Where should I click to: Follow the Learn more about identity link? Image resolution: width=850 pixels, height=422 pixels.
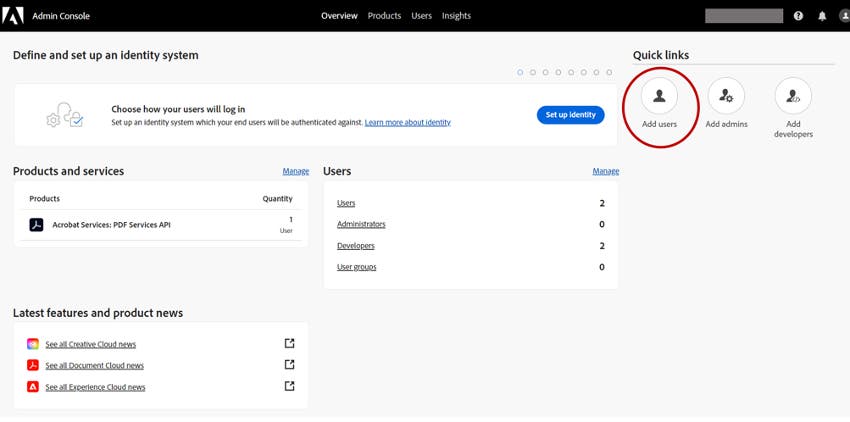(x=407, y=122)
